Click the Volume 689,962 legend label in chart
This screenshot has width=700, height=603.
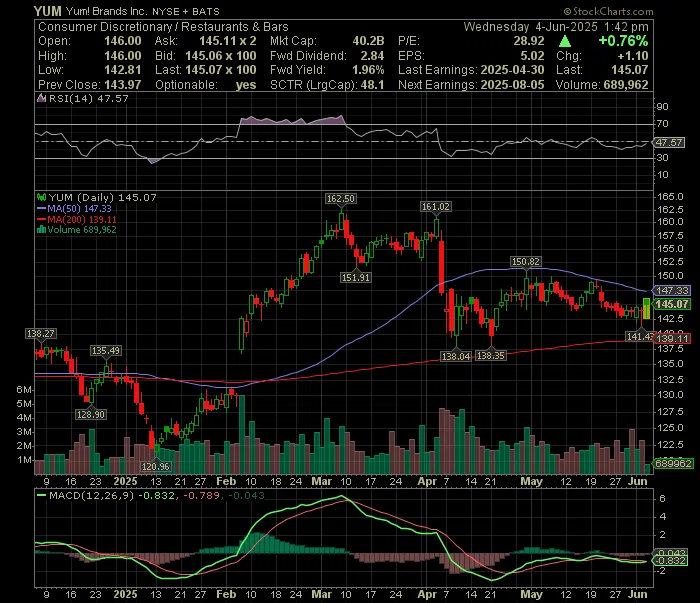point(82,229)
